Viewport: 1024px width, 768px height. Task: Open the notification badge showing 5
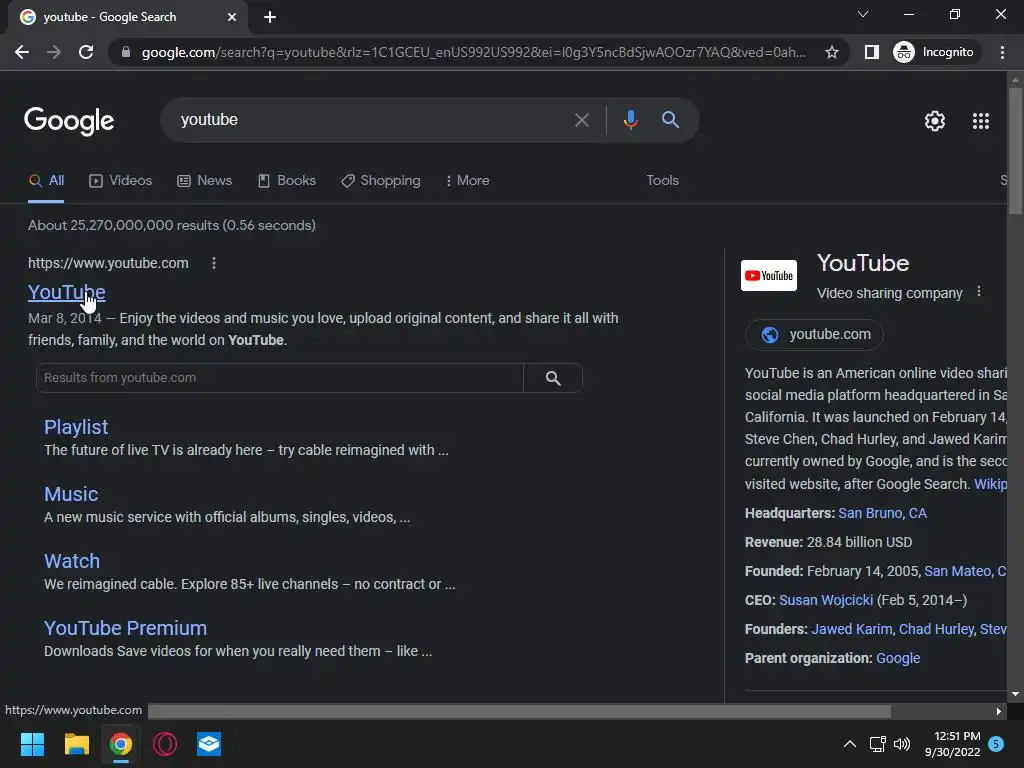(996, 744)
